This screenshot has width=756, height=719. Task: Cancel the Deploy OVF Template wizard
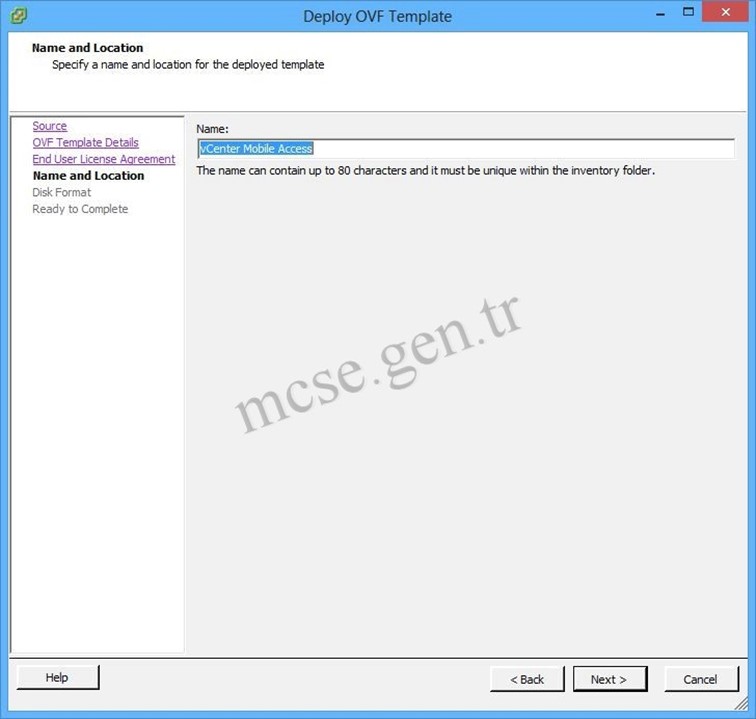pyautogui.click(x=701, y=679)
